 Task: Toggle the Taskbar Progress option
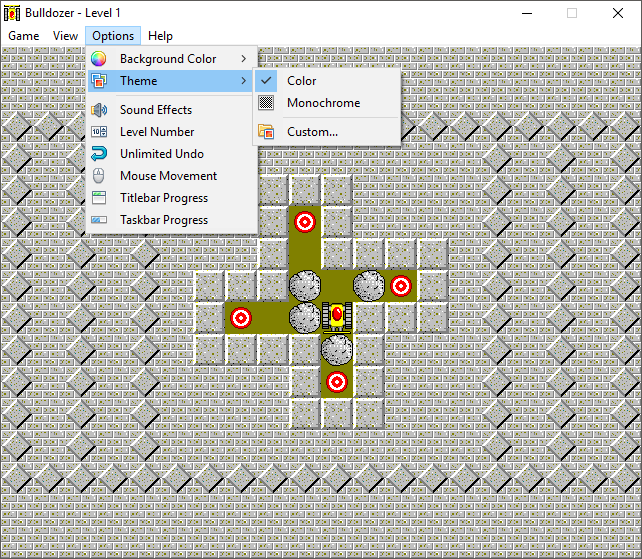172,220
